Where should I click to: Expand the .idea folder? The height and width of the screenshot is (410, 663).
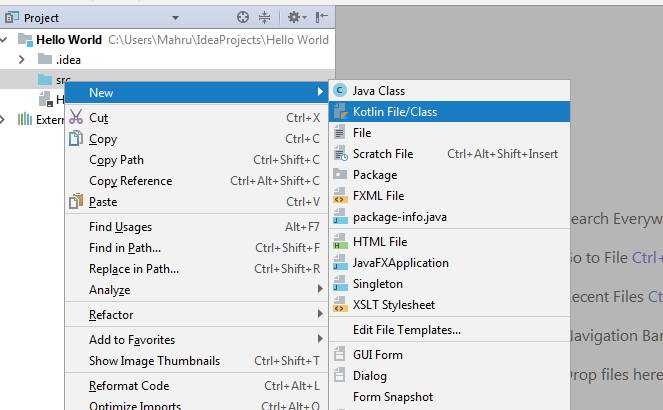pos(21,60)
